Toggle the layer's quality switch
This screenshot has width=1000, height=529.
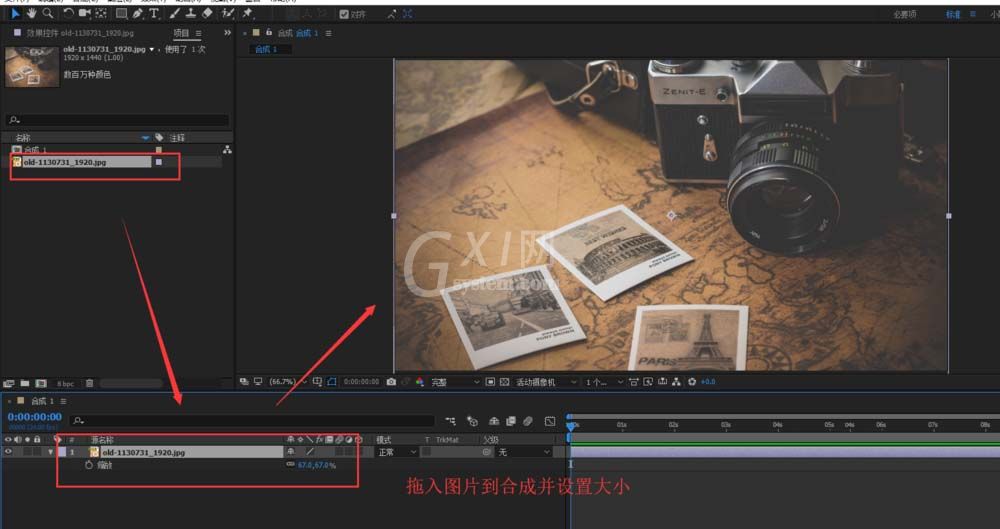310,452
